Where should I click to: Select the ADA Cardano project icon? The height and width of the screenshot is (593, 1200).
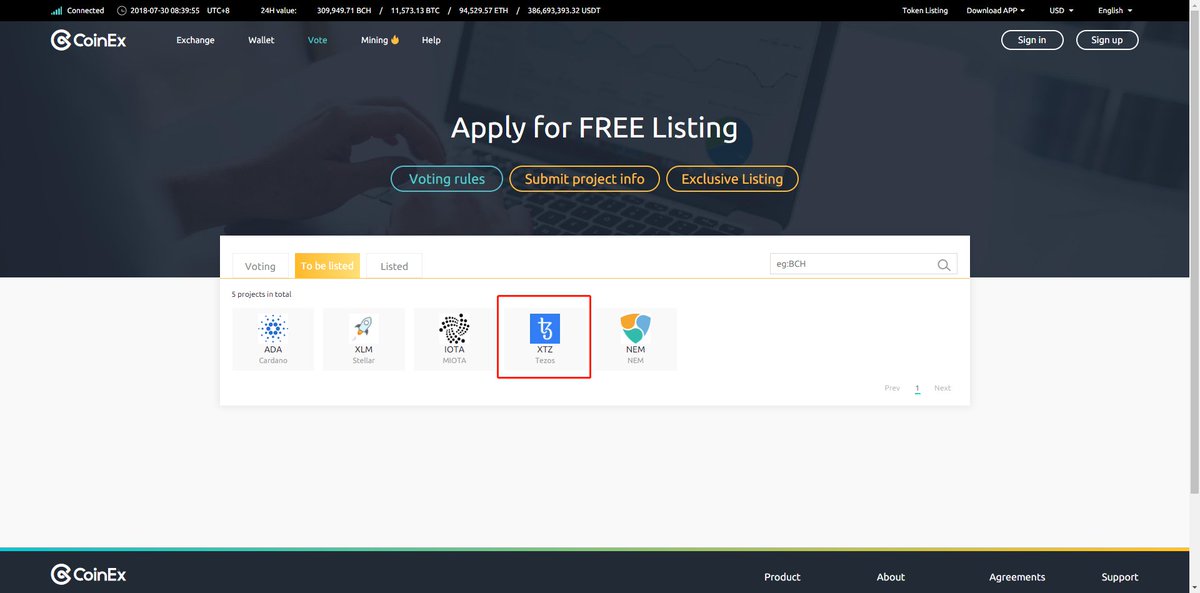point(273,327)
